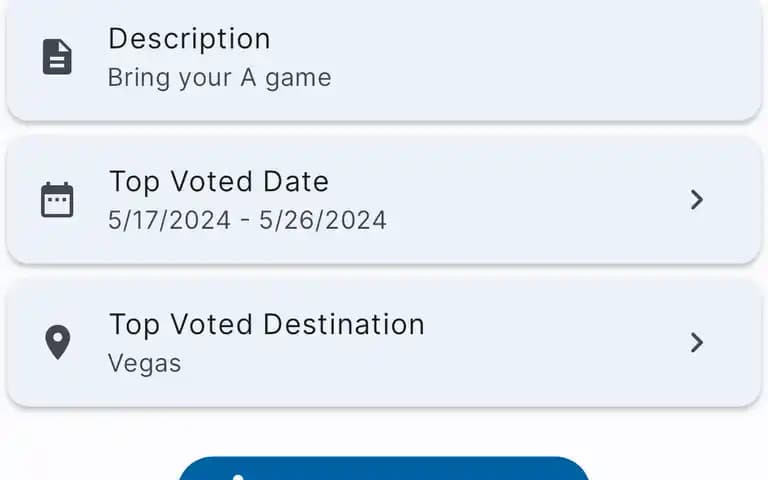The image size is (768, 480).
Task: Click the 5/17/2024 - 5/26/2024 date range
Action: click(x=247, y=220)
